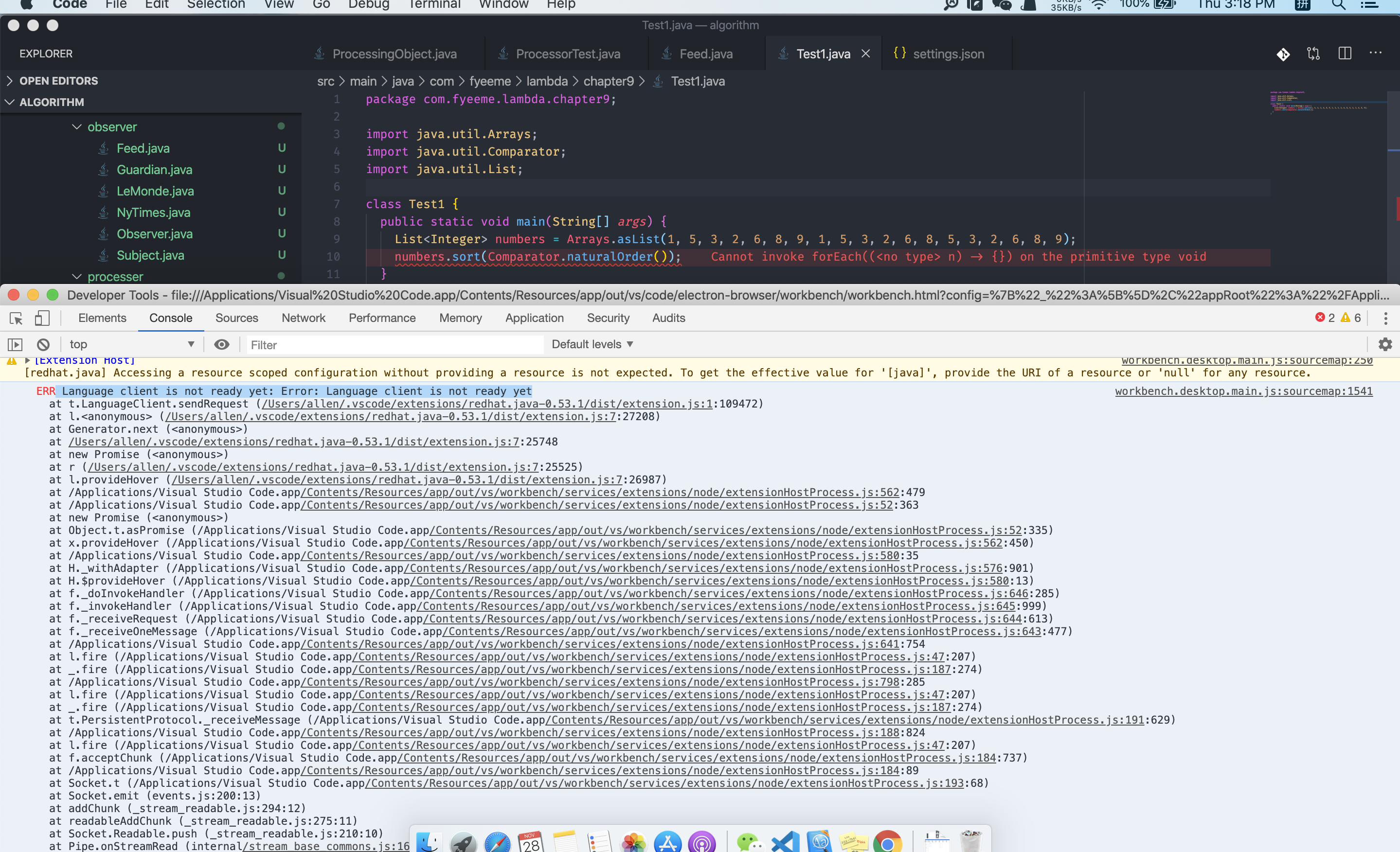Clear the console with the no-entry icon
The height and width of the screenshot is (852, 1400).
tap(43, 344)
